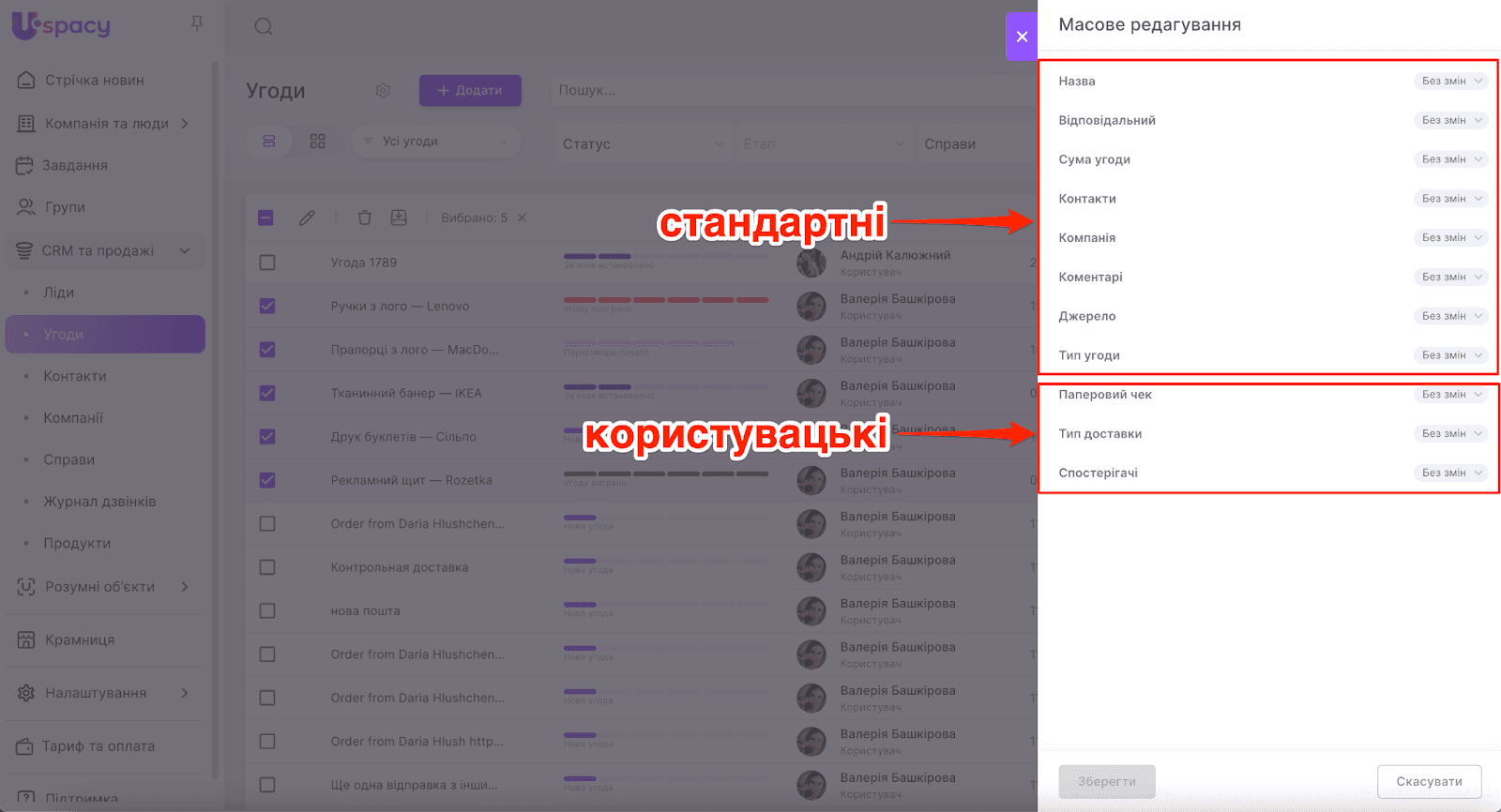Open Без змін dropdown for Джерело
This screenshot has height=812, width=1501.
tap(1450, 316)
